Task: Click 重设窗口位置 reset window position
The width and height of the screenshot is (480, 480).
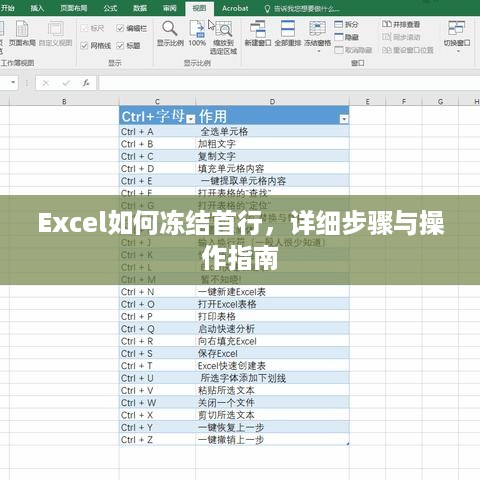Action: [x=408, y=50]
